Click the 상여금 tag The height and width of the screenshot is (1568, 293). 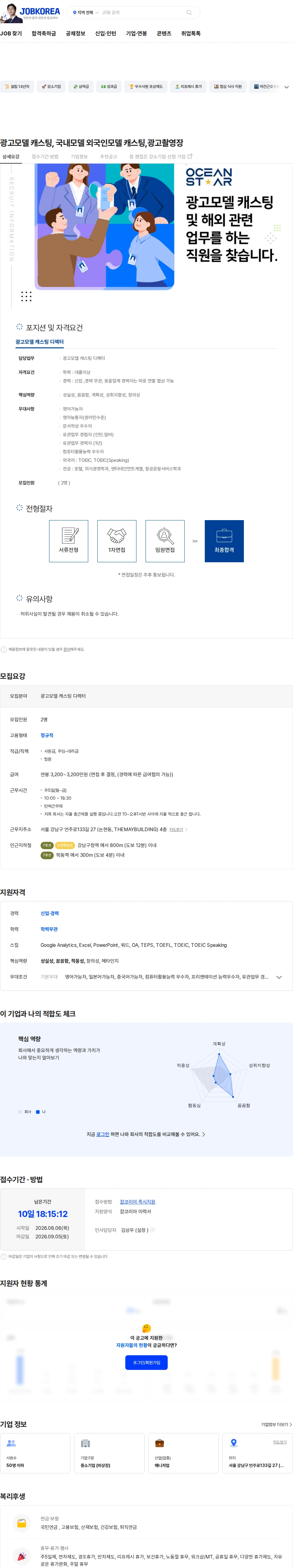click(x=81, y=86)
